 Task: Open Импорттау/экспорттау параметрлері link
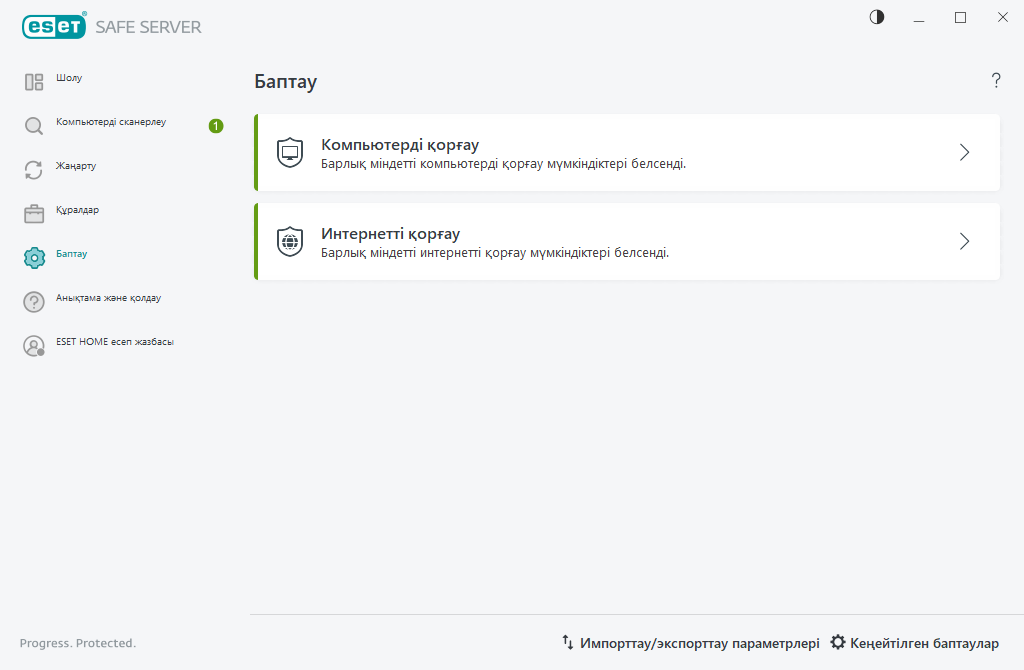(x=690, y=643)
